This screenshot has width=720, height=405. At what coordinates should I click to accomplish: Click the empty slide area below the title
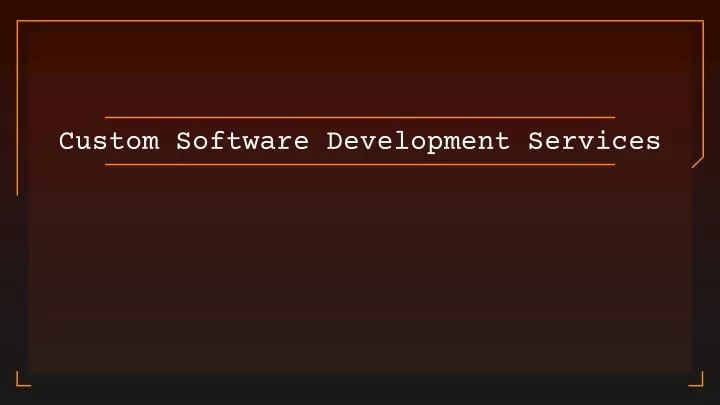[x=360, y=269]
